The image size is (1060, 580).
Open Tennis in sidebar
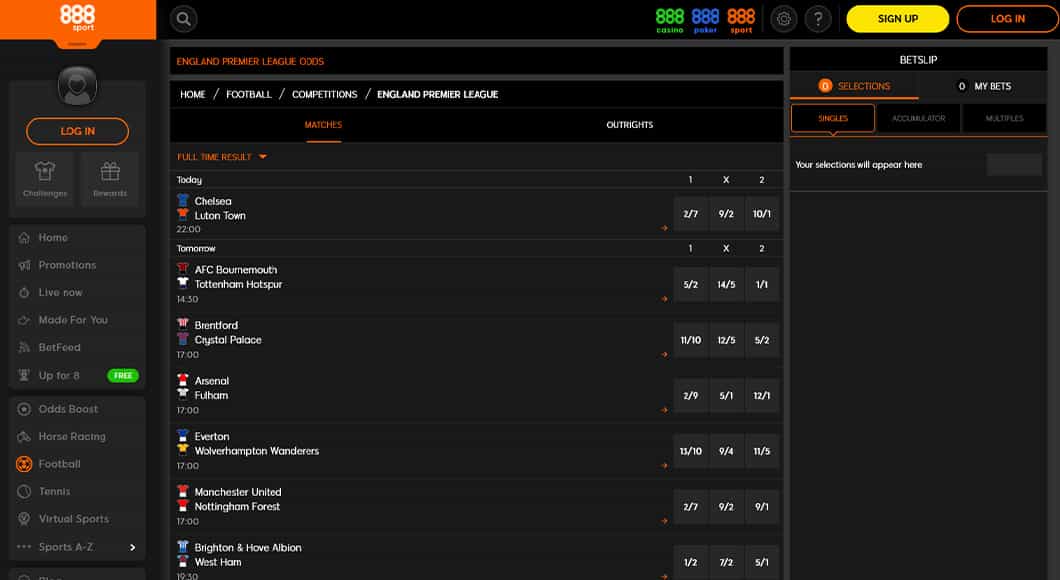[x=78, y=491]
